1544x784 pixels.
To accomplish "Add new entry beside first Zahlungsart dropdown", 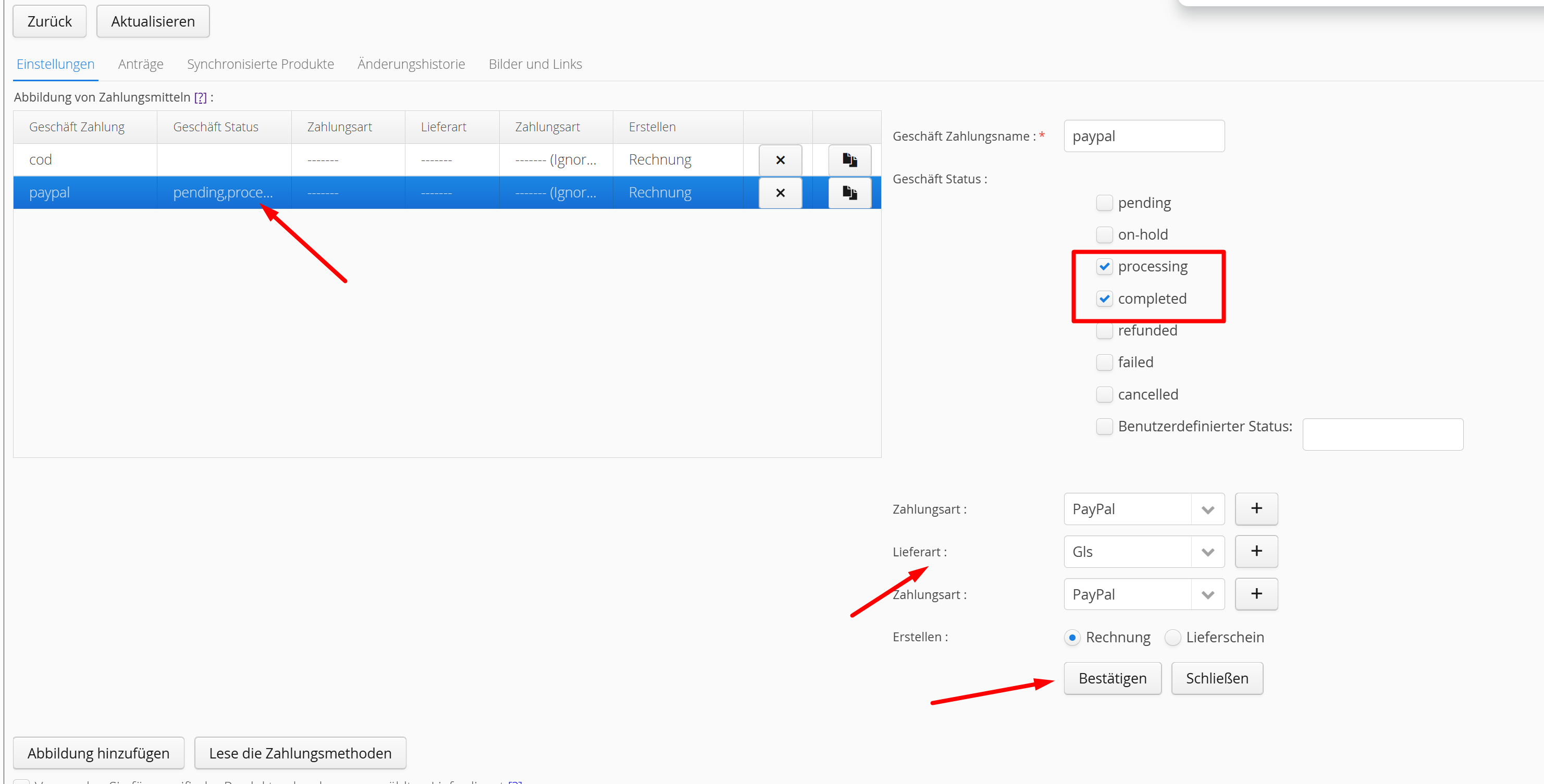I will pos(1256,509).
